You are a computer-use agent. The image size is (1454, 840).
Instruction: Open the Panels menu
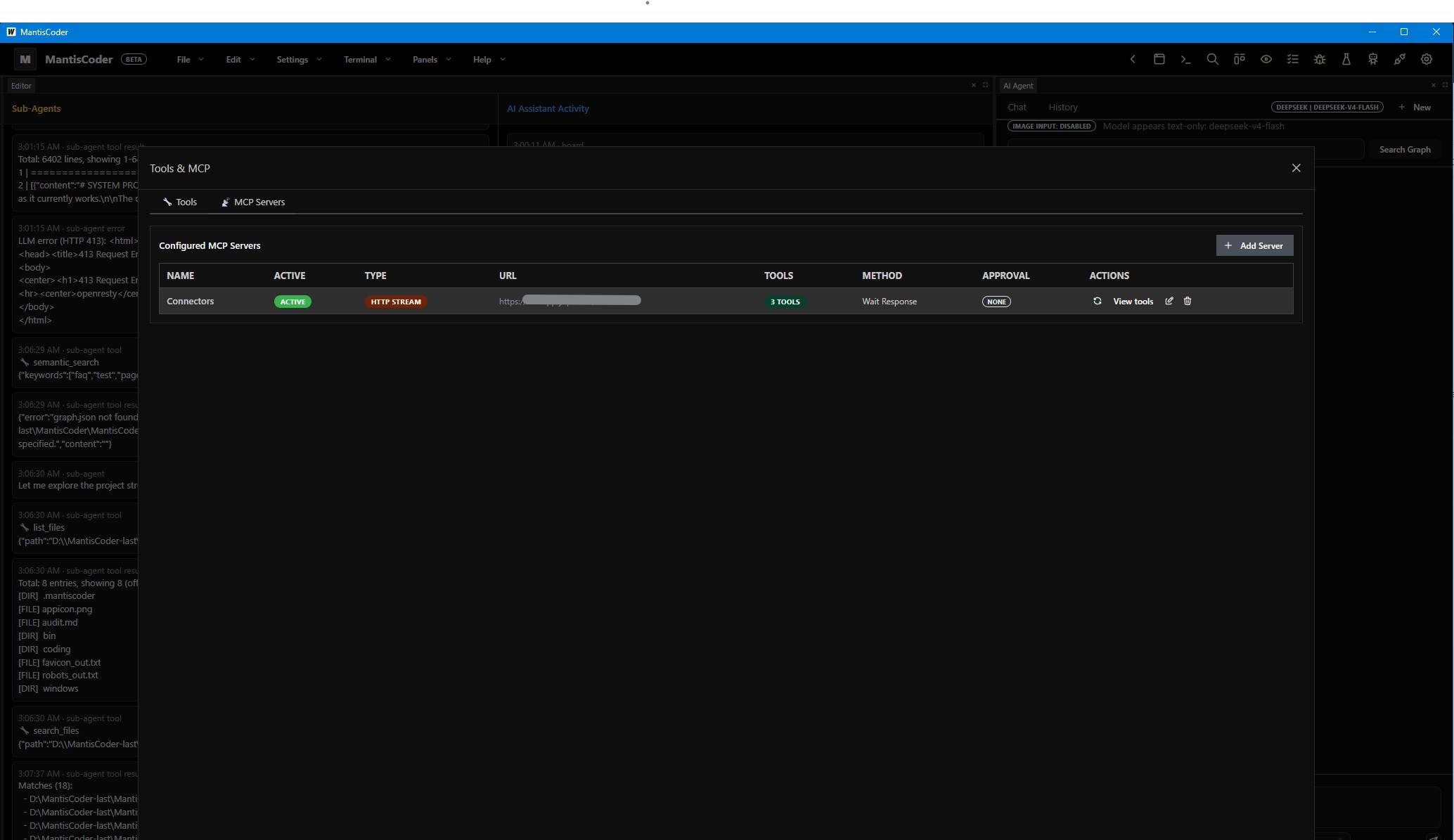pos(432,60)
